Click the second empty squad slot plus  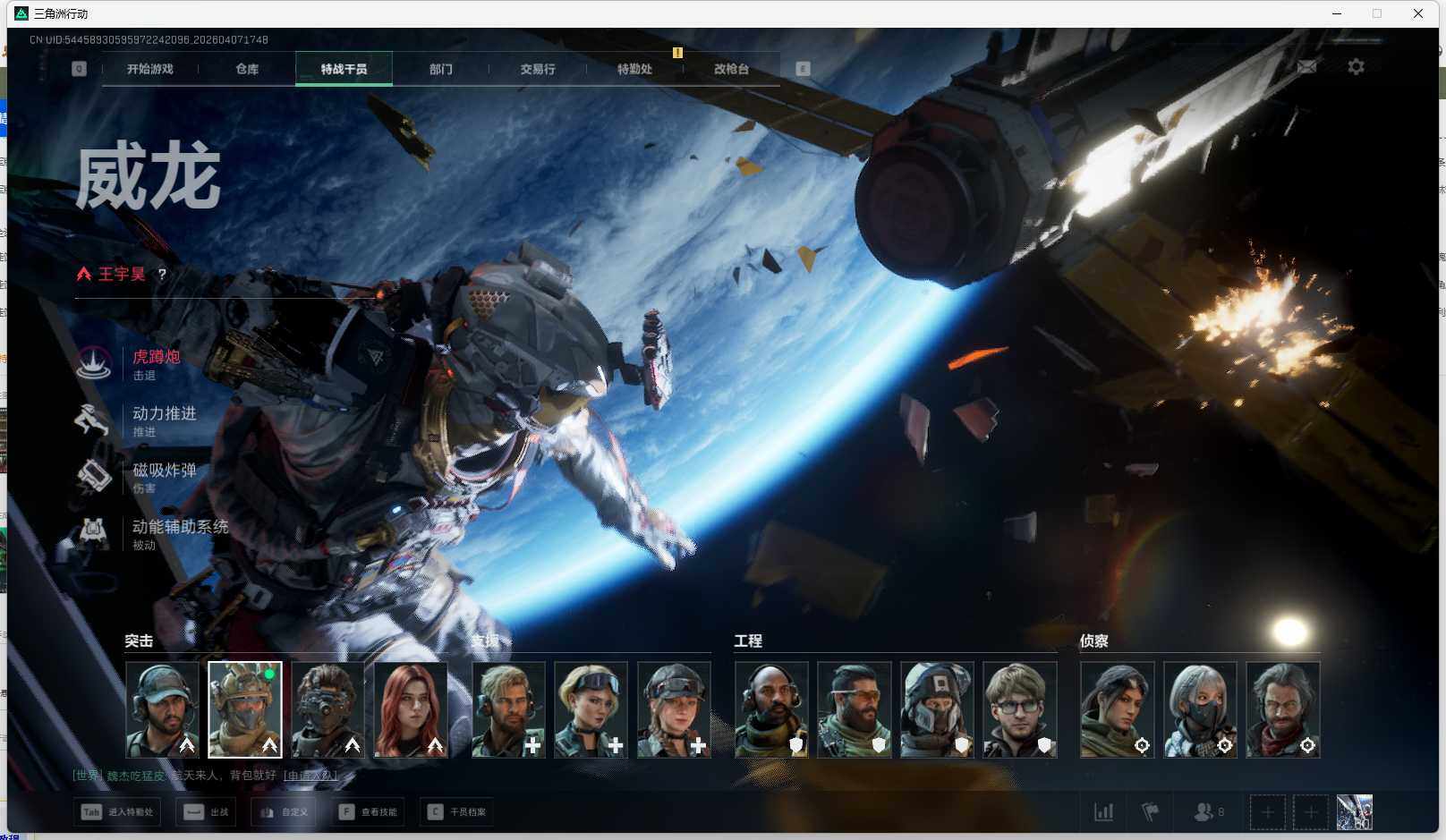tap(1311, 812)
